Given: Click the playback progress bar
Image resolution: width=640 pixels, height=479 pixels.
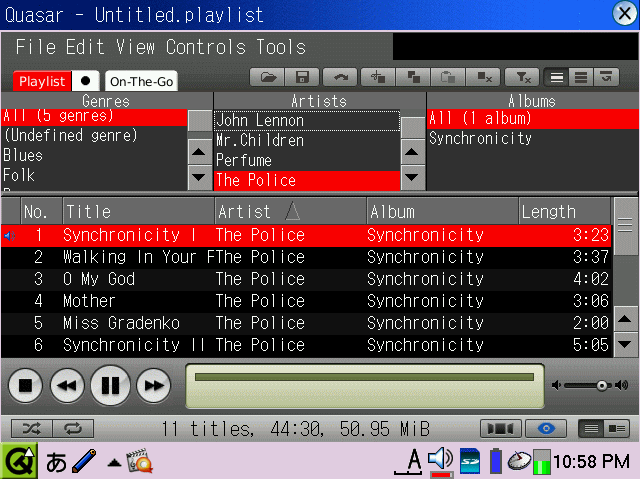Looking at the screenshot, I should (364, 377).
